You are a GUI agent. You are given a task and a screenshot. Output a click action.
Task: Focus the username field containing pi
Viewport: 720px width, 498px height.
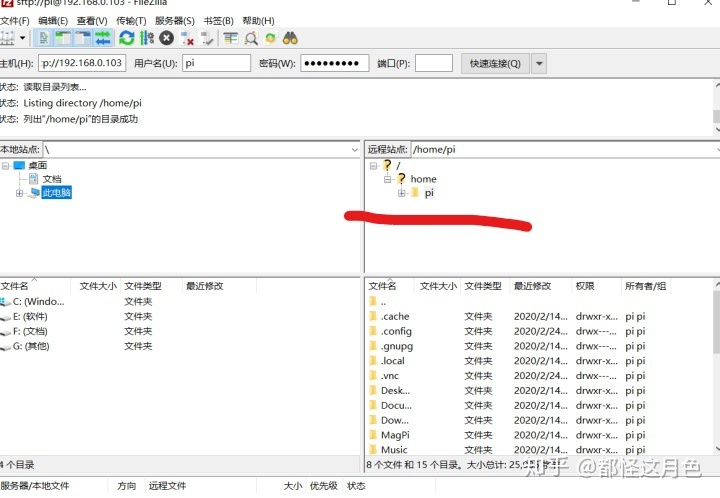coord(216,63)
